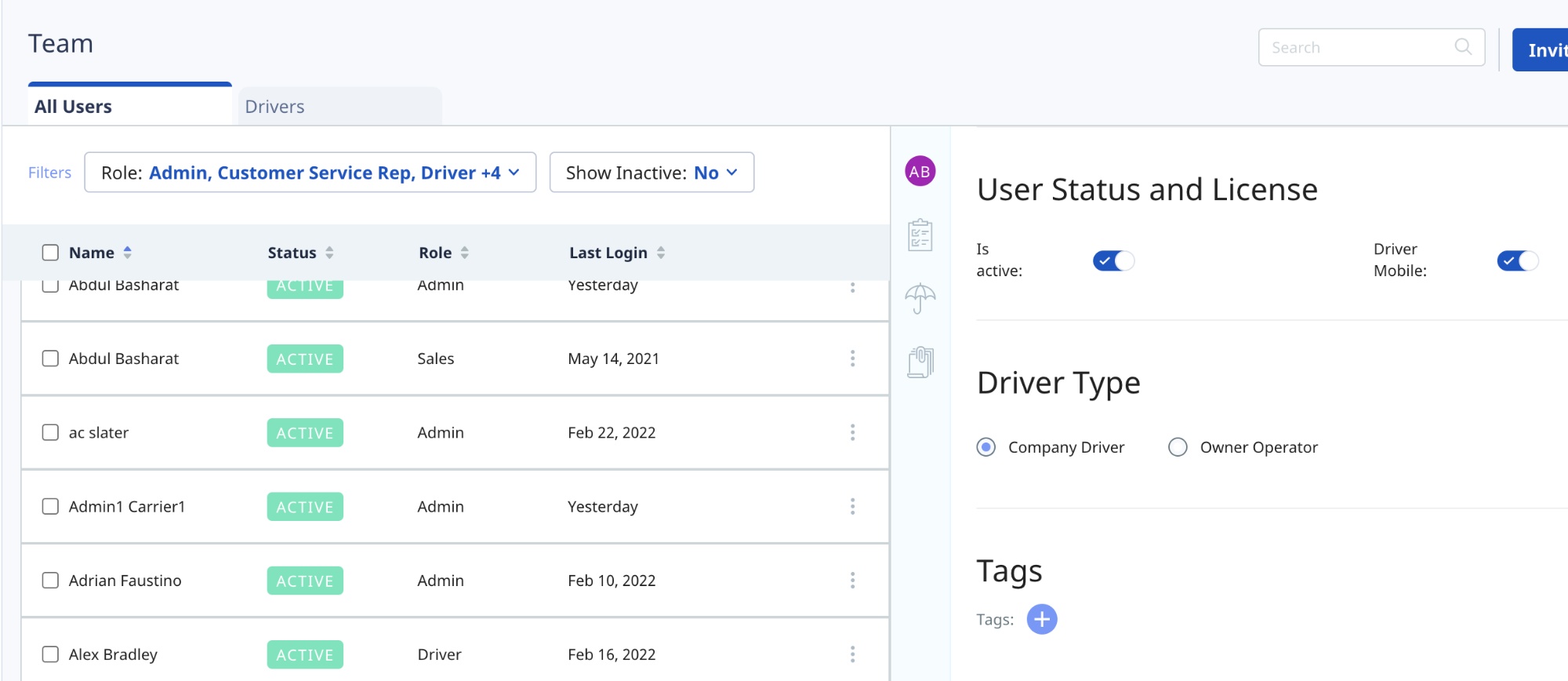Viewport: 1568px width, 681px height.
Task: Add a new tag with plus icon
Action: (1042, 619)
